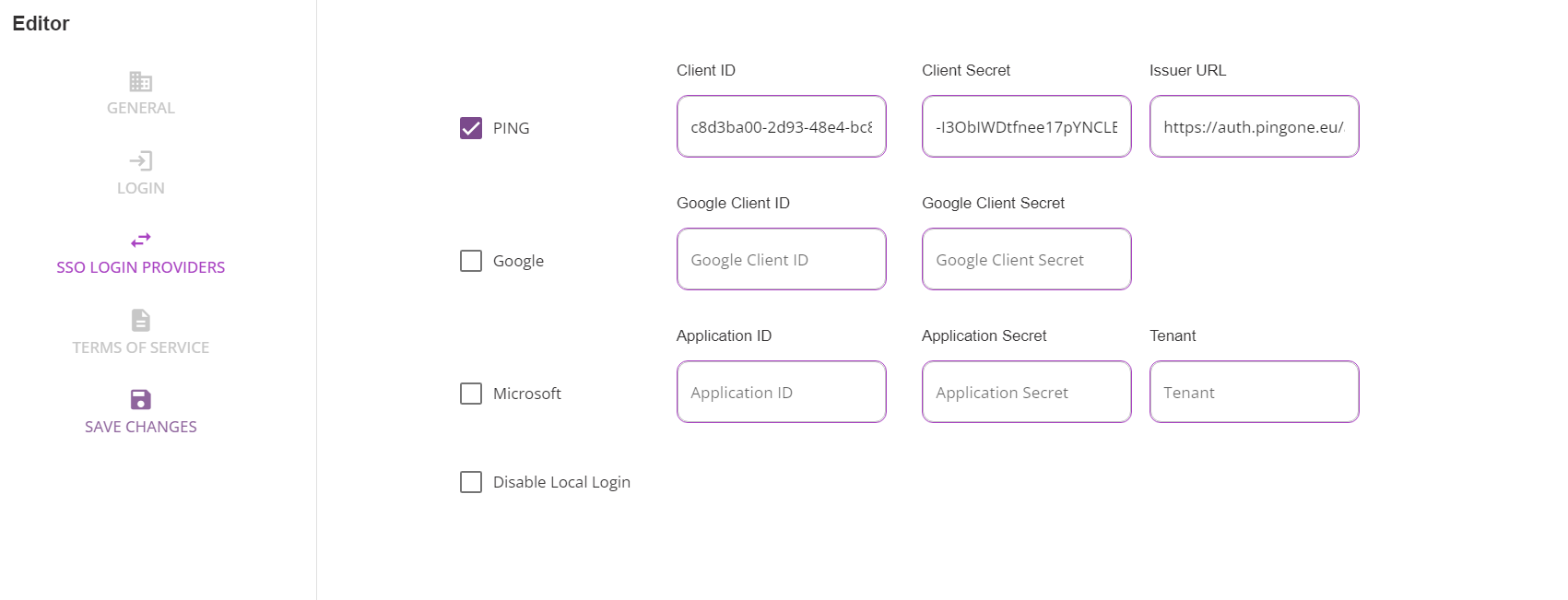Edit the PING Issuer URL field

click(x=1254, y=127)
